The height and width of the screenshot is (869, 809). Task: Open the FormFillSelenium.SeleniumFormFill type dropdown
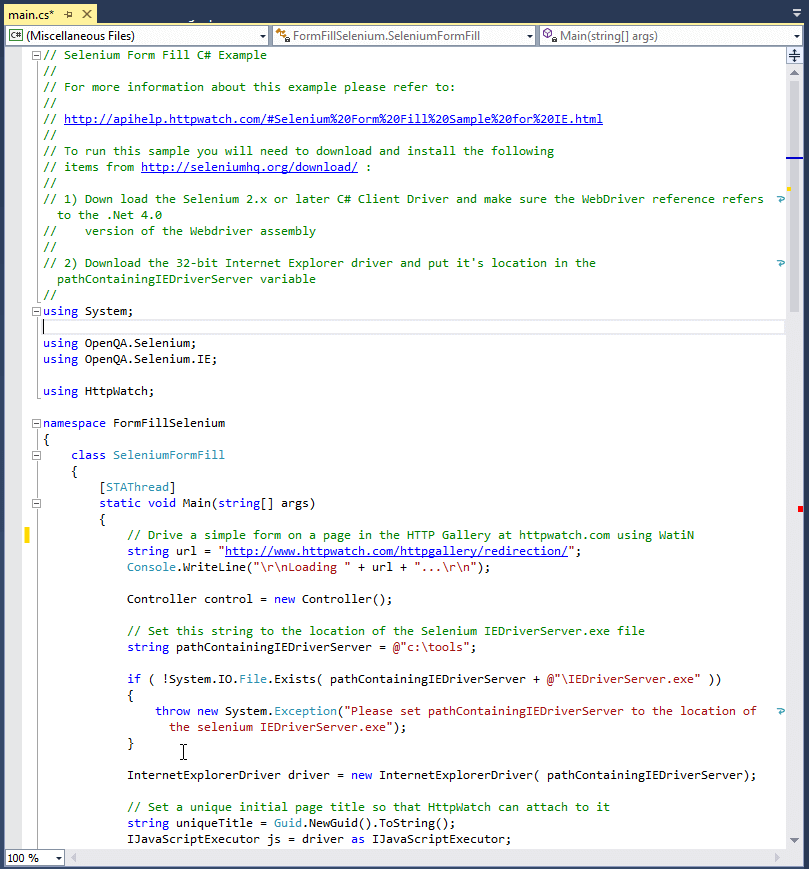tap(528, 35)
